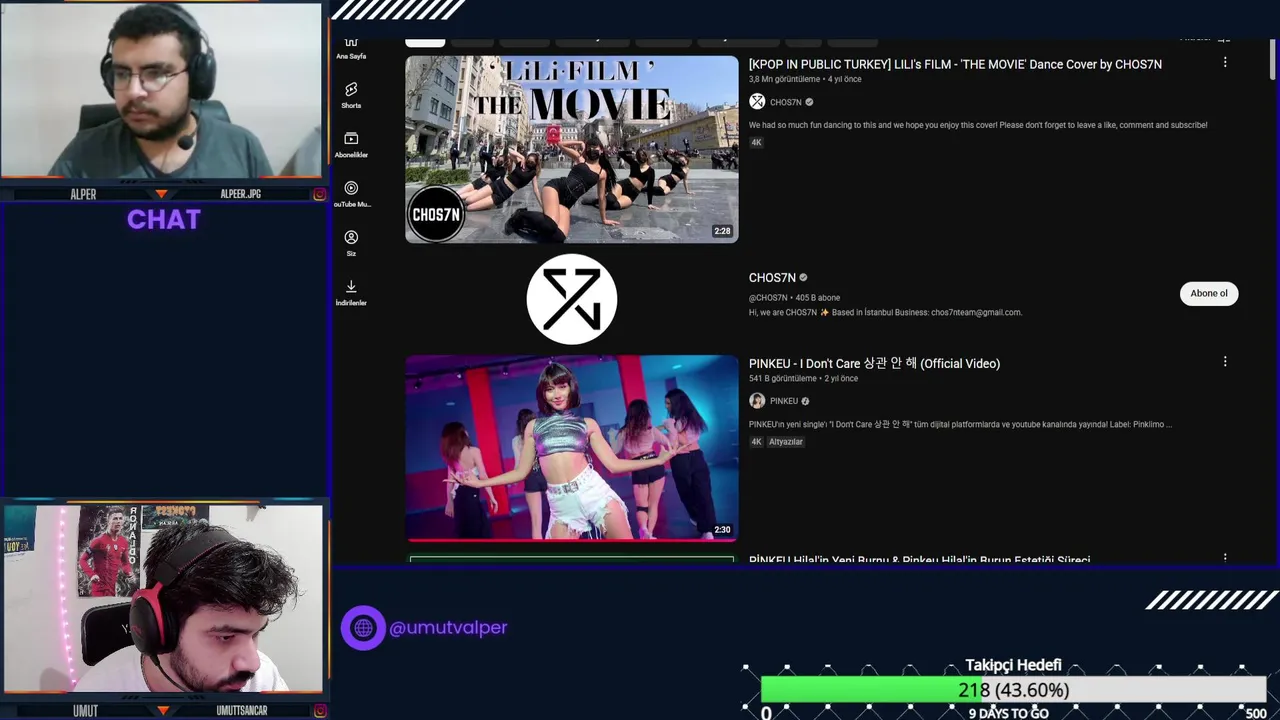Click small CHOS7N avatar under LILI's FILM title
Image resolution: width=1280 pixels, height=720 pixels.
pyautogui.click(x=757, y=102)
